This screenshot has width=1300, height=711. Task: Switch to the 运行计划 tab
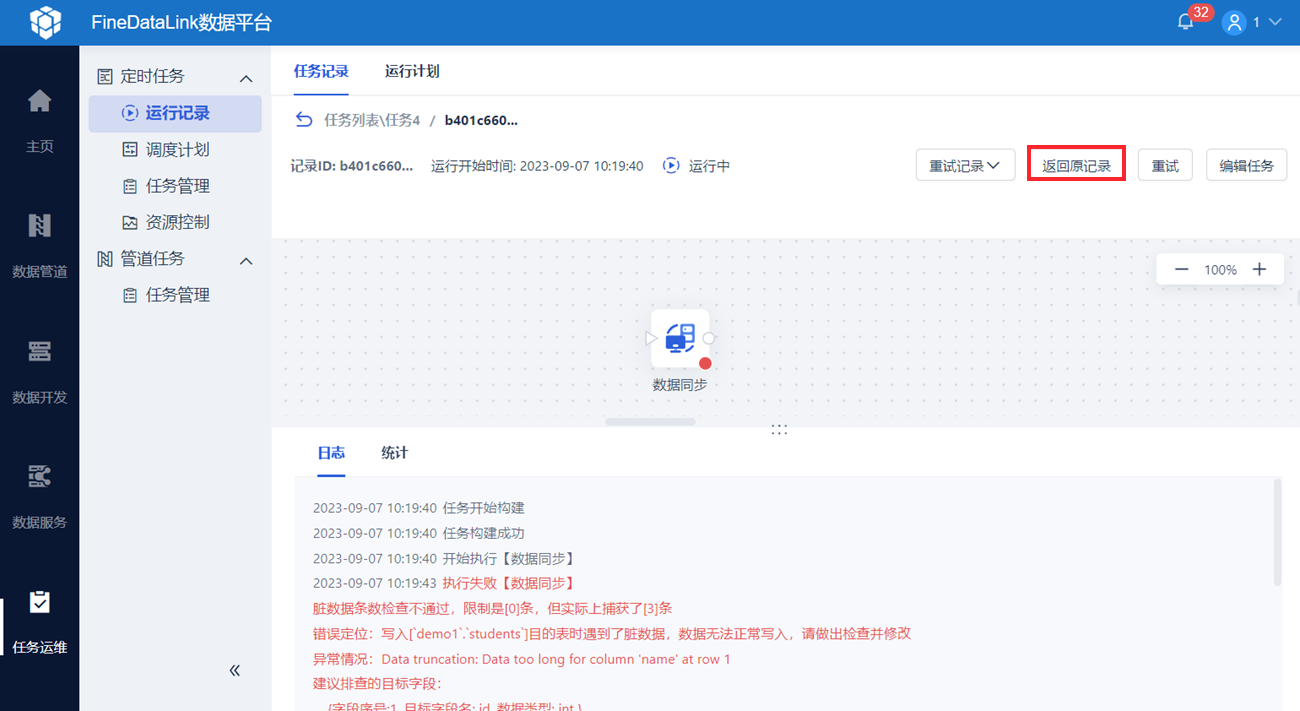(412, 71)
